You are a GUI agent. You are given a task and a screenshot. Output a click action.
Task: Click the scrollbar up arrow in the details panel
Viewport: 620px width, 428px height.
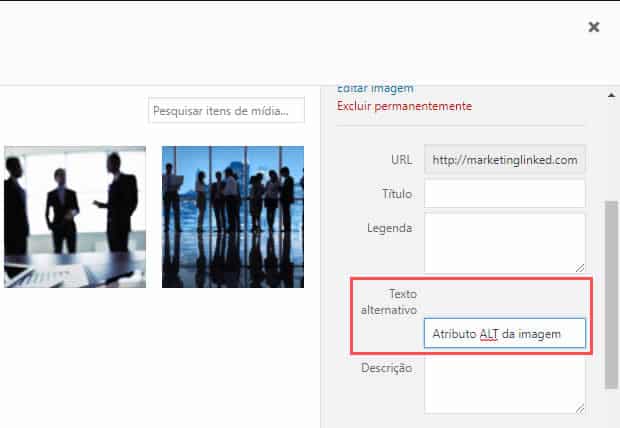coord(611,96)
